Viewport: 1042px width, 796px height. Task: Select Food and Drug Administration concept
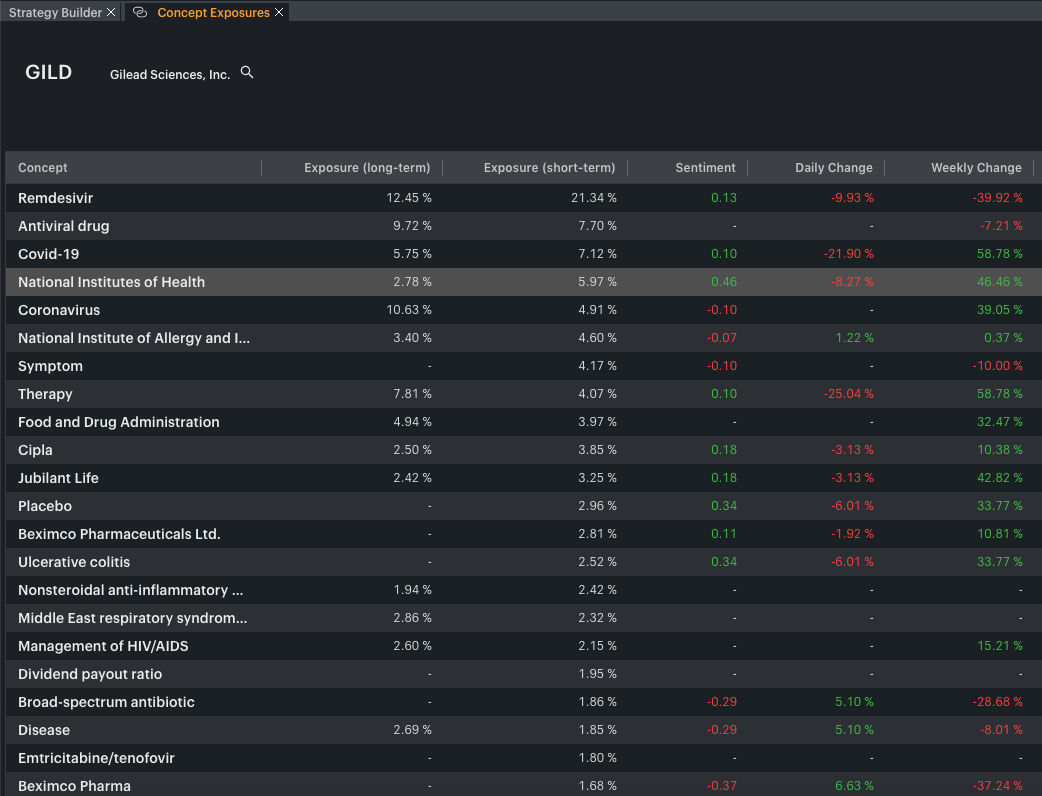[119, 422]
